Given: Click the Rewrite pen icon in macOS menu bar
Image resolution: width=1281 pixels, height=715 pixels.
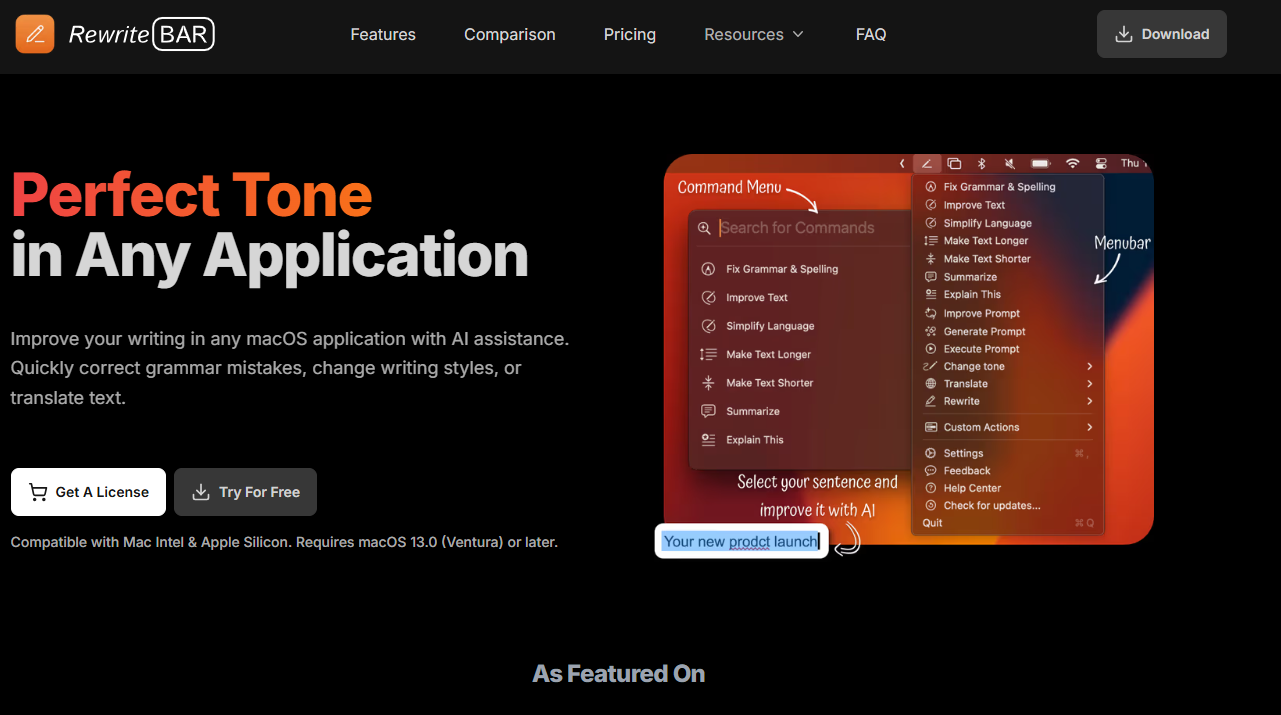Looking at the screenshot, I should tap(927, 164).
